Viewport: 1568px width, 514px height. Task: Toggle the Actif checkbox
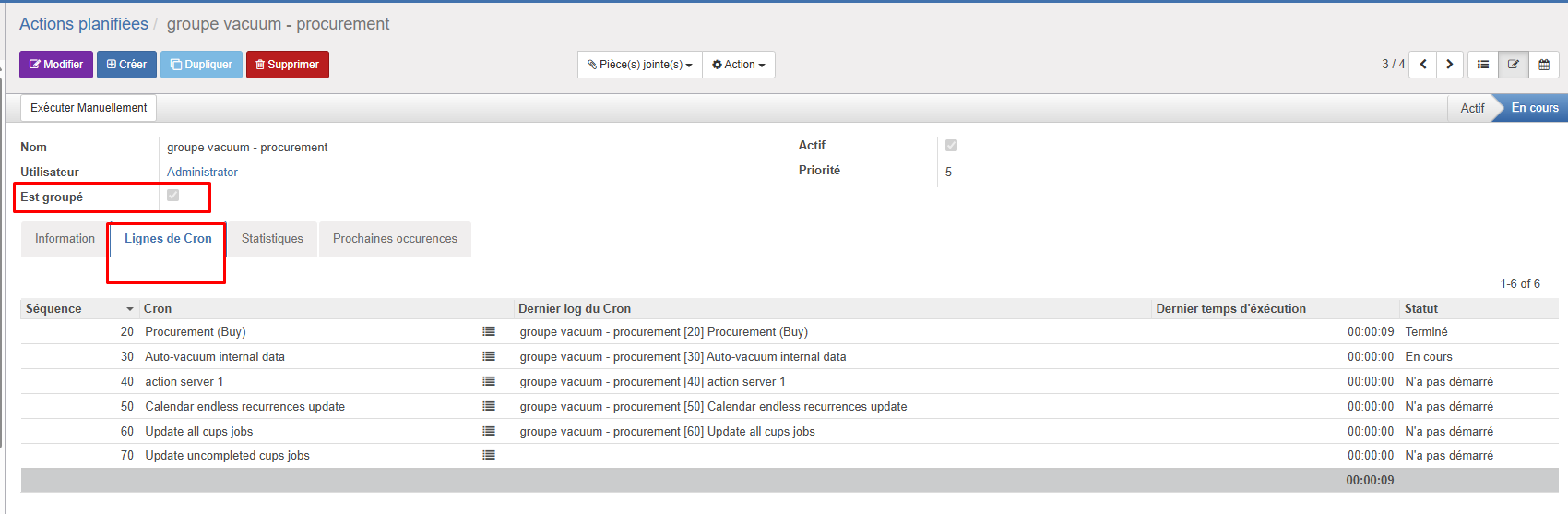[951, 146]
